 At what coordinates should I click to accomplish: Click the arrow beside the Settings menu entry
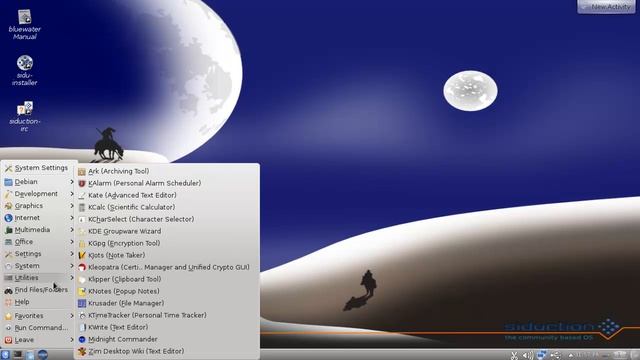coord(72,253)
